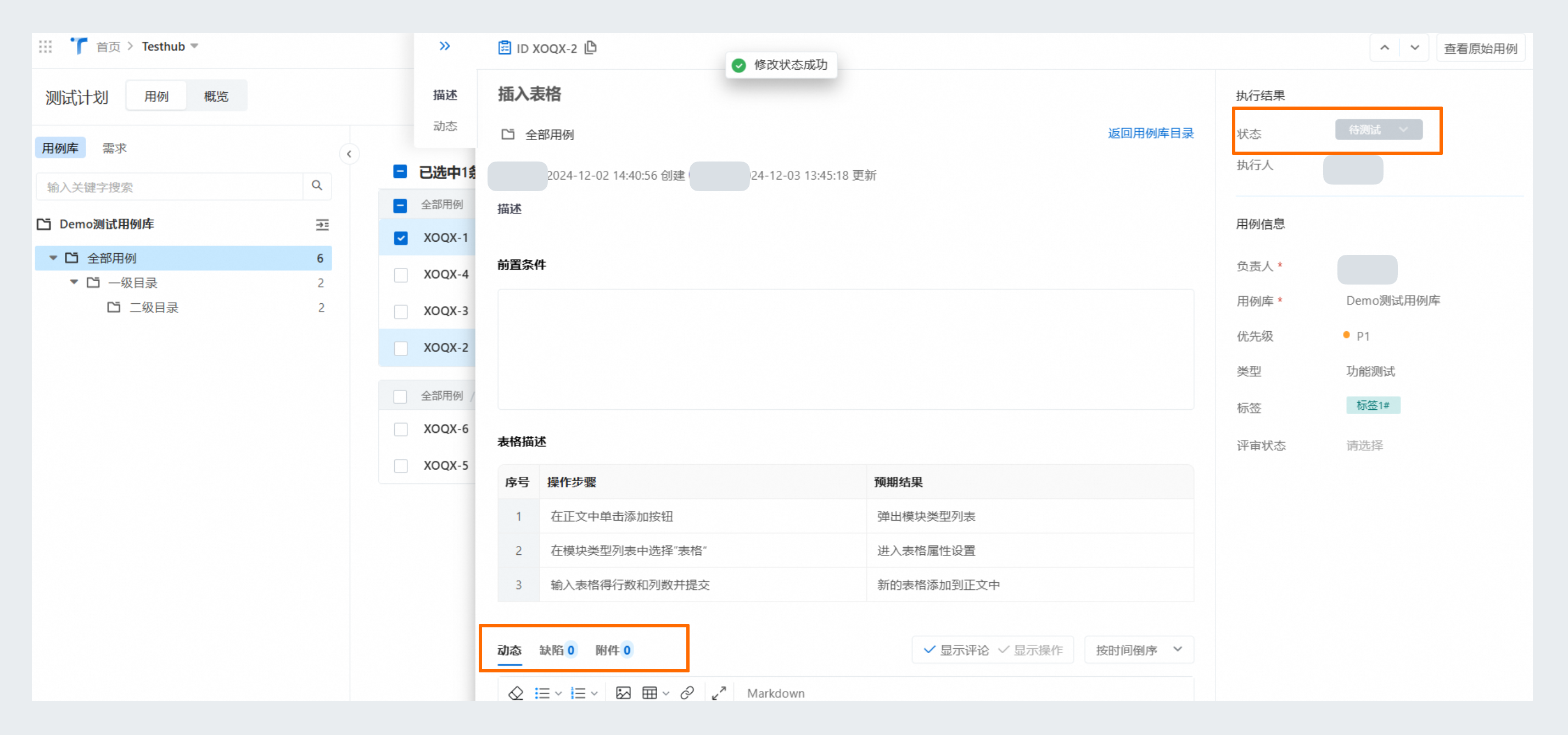
Task: Toggle the 已选中 select-all checkbox
Action: (400, 172)
